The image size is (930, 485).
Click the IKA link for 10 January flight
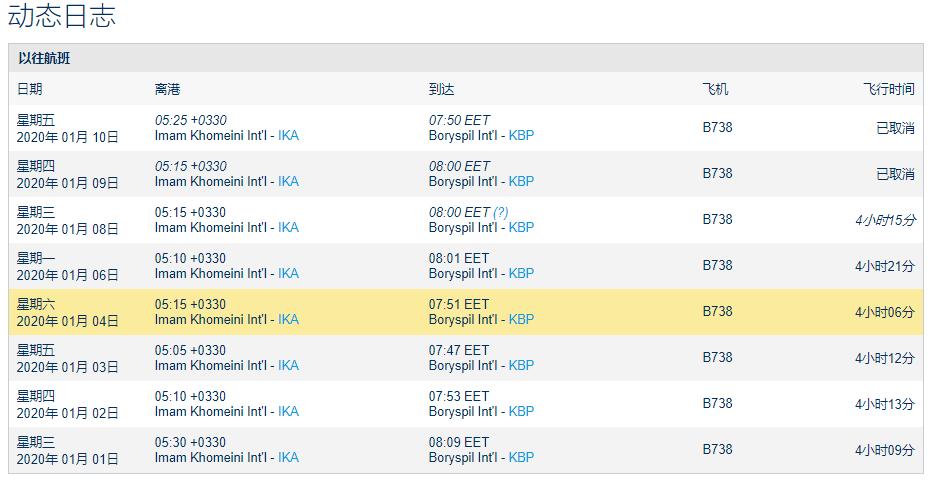point(288,135)
